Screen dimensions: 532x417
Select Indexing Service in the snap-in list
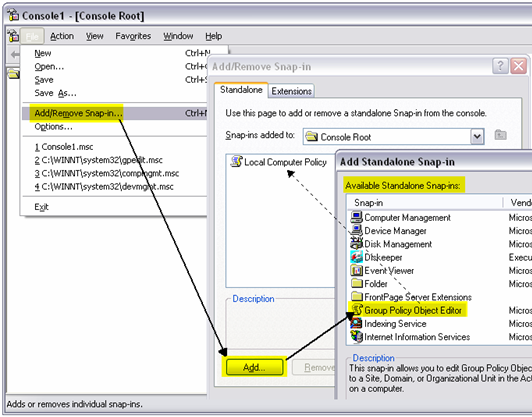click(x=395, y=323)
